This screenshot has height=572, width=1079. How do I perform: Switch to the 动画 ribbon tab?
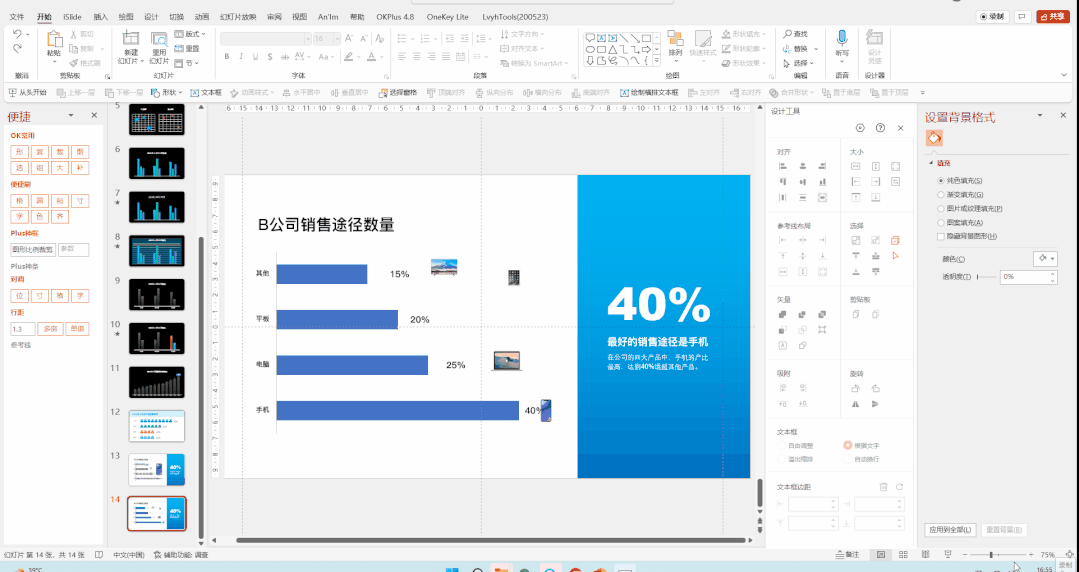click(x=202, y=17)
